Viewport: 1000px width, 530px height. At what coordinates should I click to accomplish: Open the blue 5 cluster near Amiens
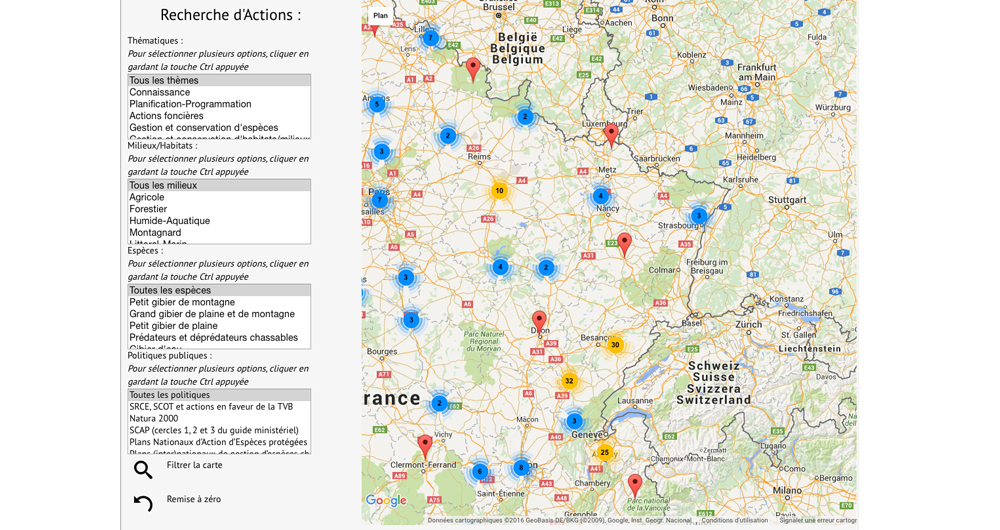pyautogui.click(x=377, y=103)
